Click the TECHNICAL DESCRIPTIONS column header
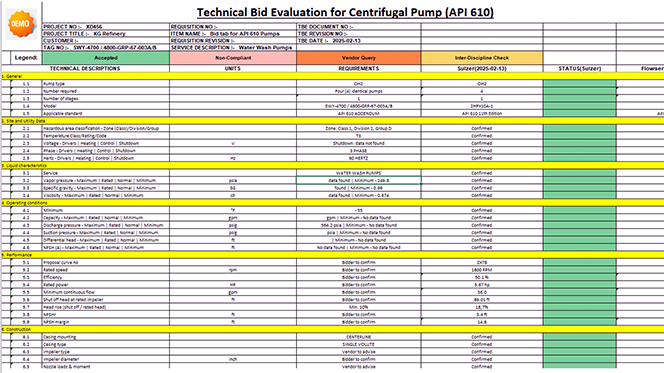 (85, 69)
